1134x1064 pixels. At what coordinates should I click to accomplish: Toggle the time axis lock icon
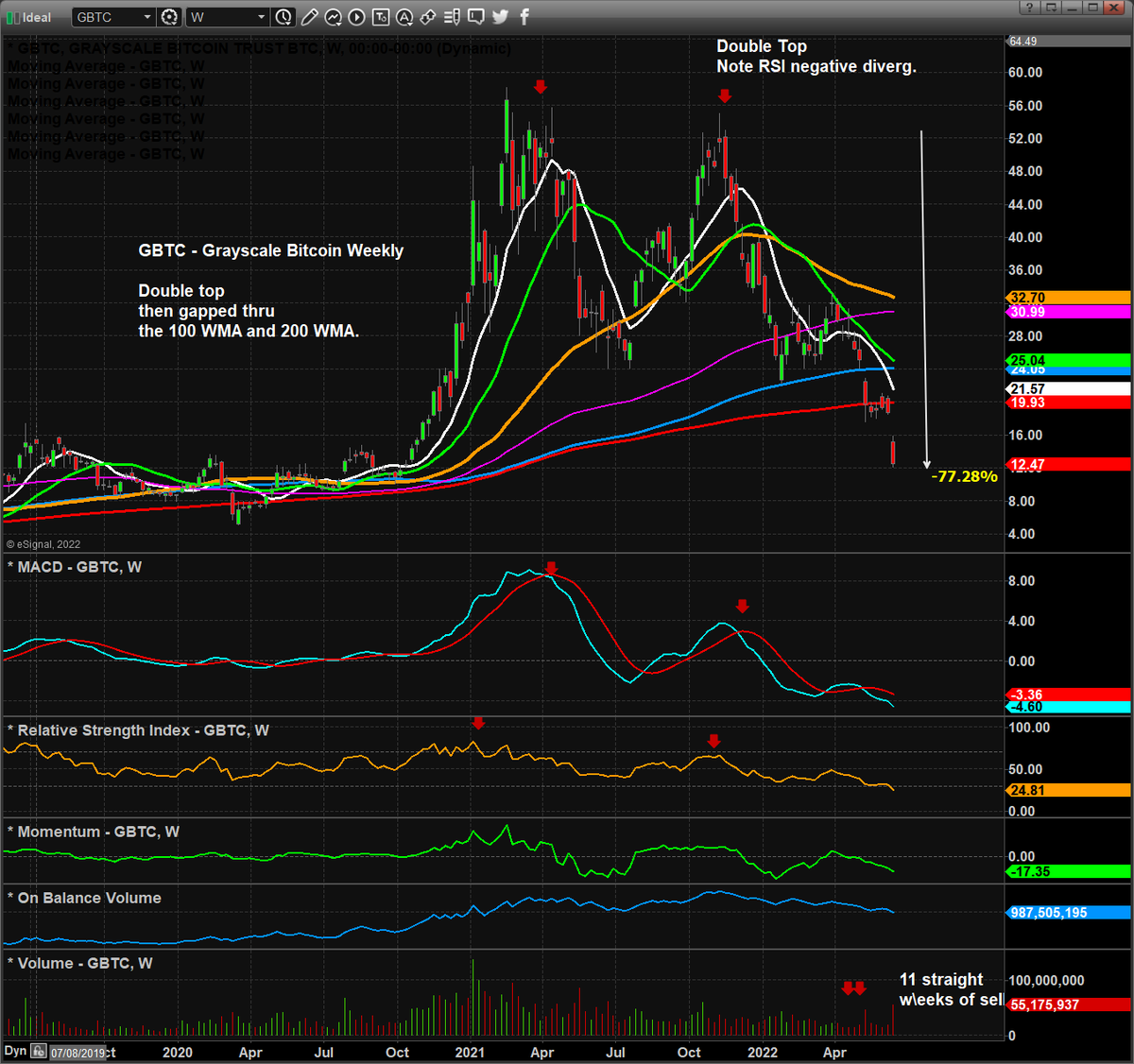point(39,1051)
